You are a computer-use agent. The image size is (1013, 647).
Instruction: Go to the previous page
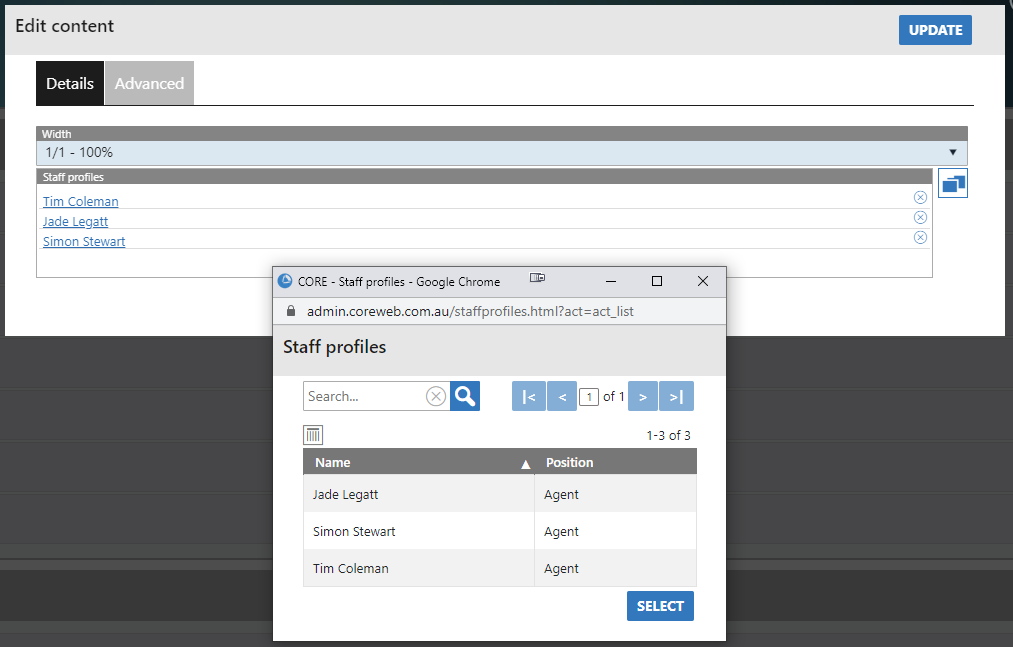(x=562, y=397)
